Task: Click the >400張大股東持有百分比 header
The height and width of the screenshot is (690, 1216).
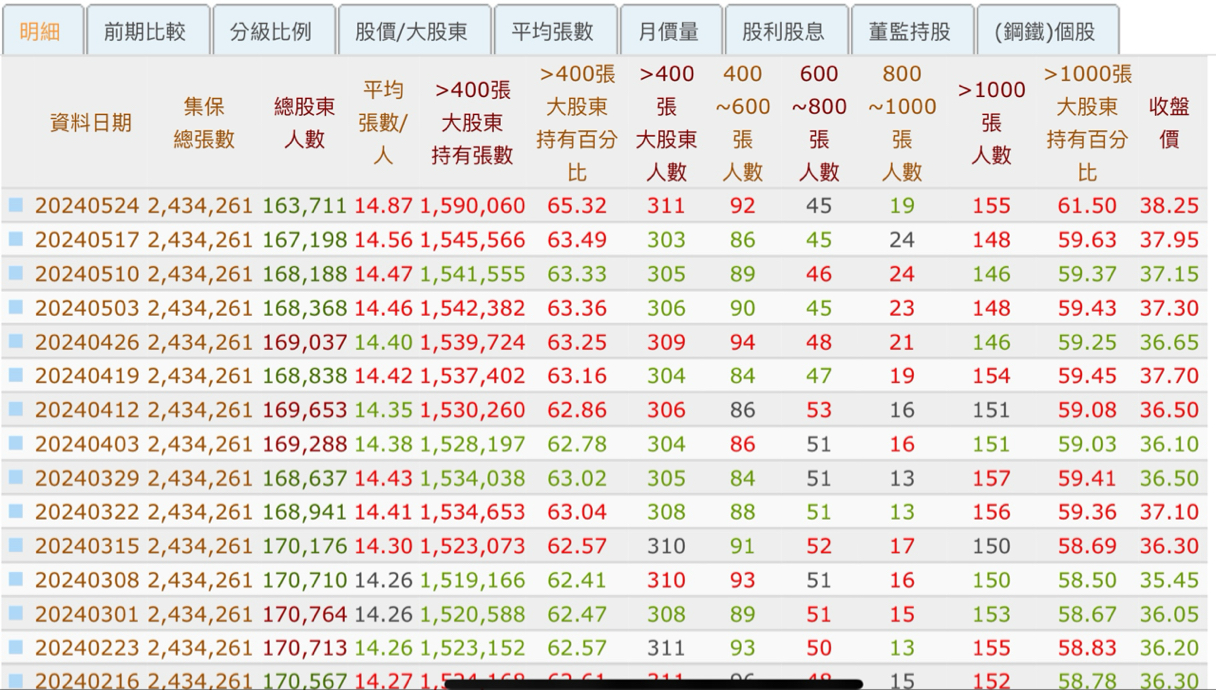Action: 577,123
